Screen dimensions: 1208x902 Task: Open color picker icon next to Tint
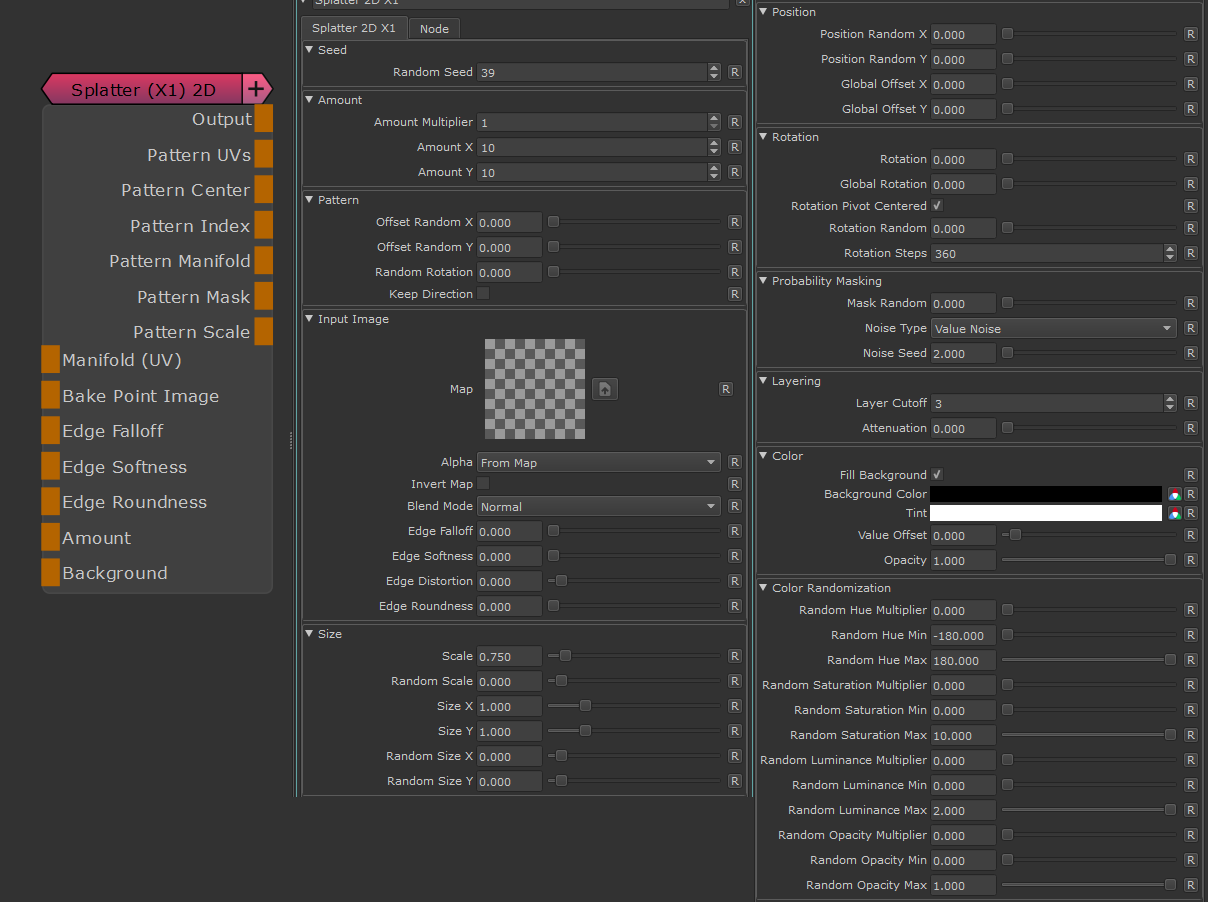(1175, 513)
